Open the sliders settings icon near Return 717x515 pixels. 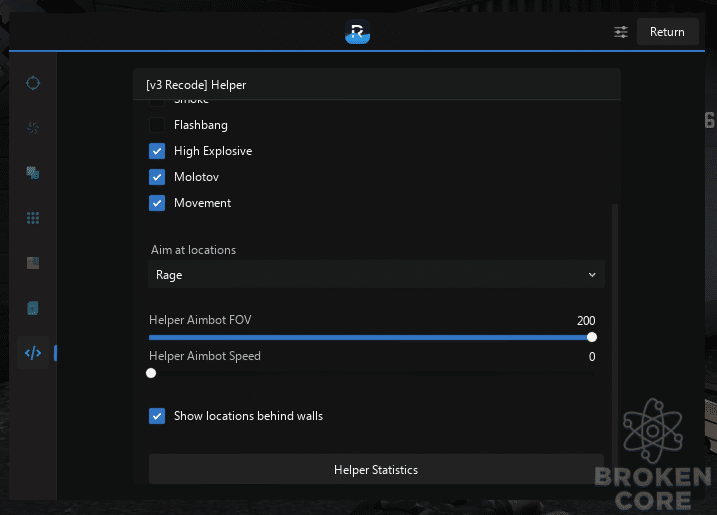click(621, 32)
